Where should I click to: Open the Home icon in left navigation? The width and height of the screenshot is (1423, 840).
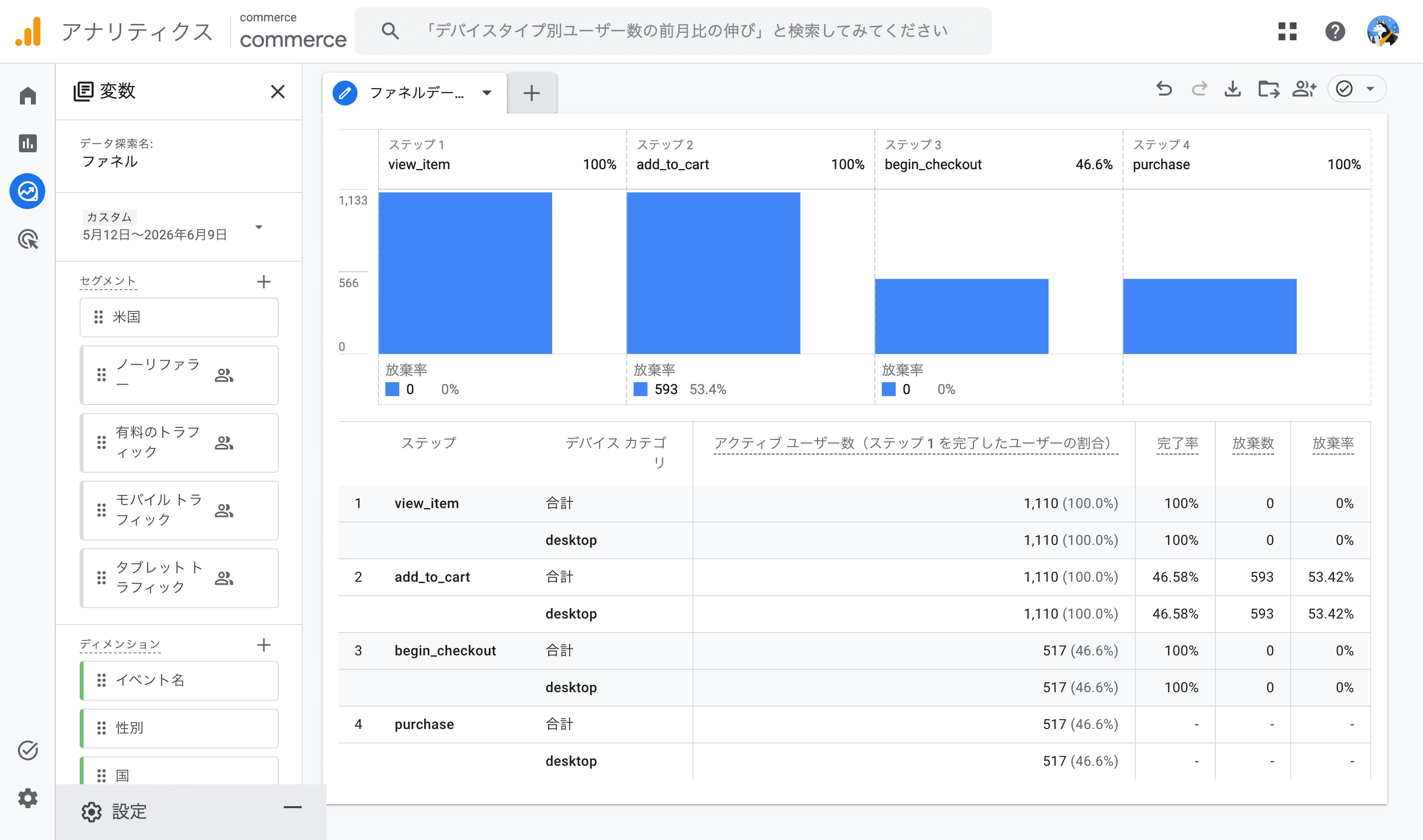coord(27,95)
